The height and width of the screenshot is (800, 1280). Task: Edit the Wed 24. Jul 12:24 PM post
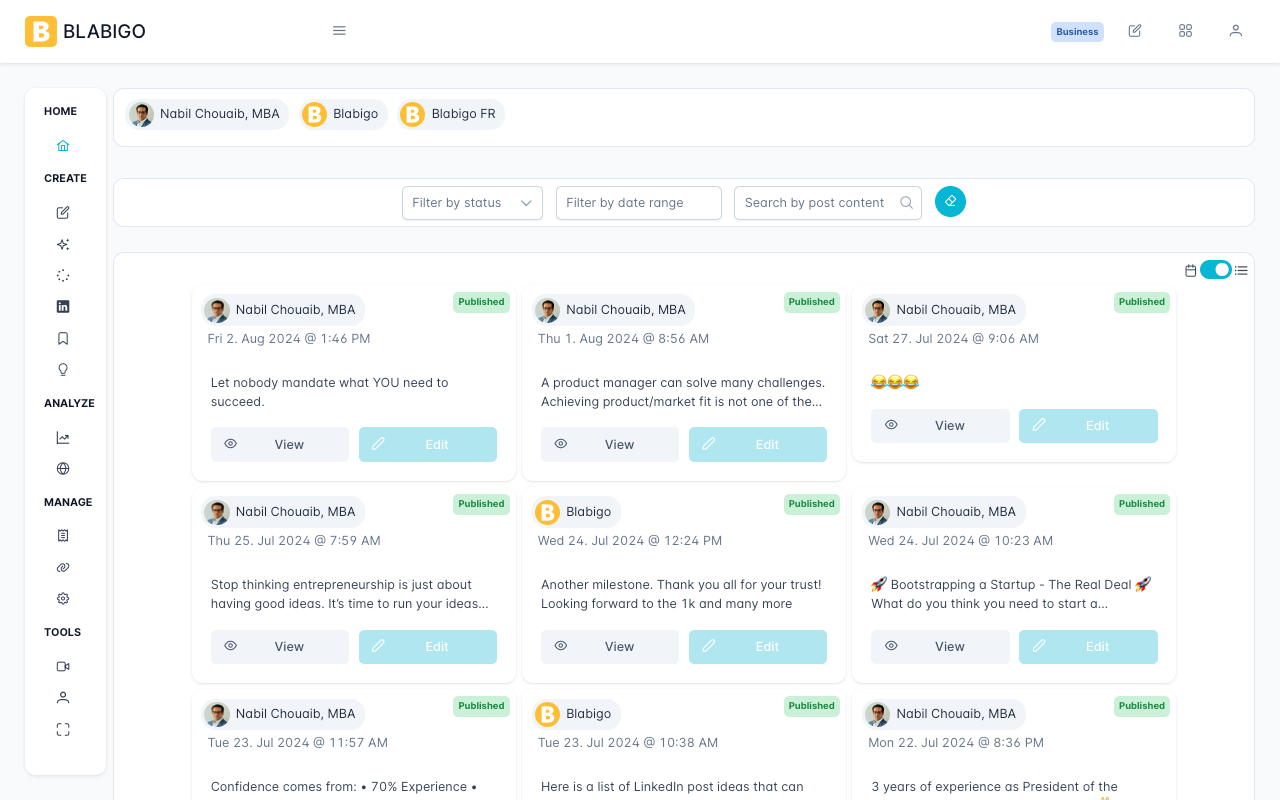click(758, 647)
